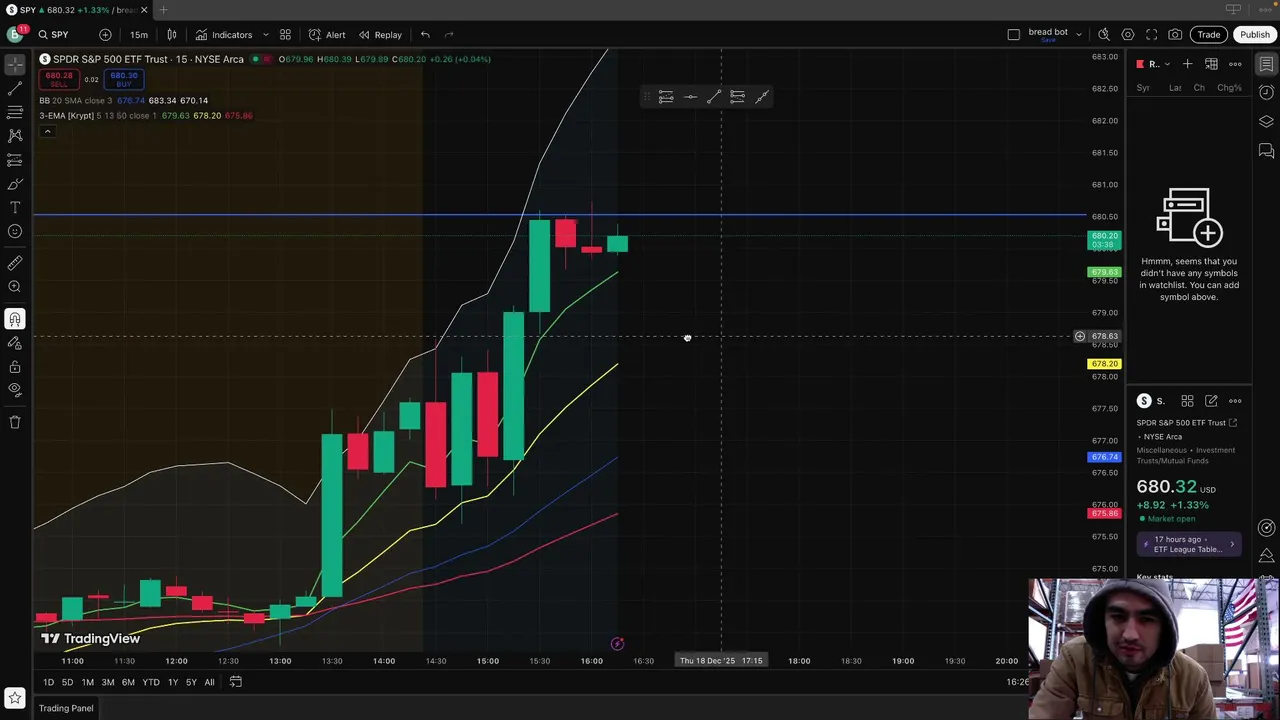Open the watchlist advanced view icon
The image size is (1280, 720).
click(x=1211, y=64)
